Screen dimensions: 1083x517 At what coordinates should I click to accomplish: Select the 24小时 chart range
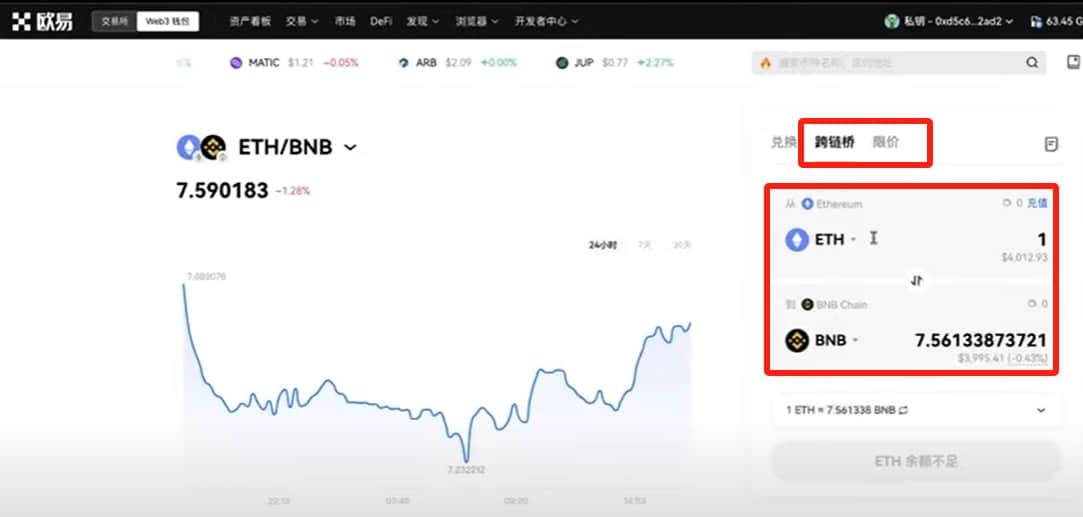603,245
